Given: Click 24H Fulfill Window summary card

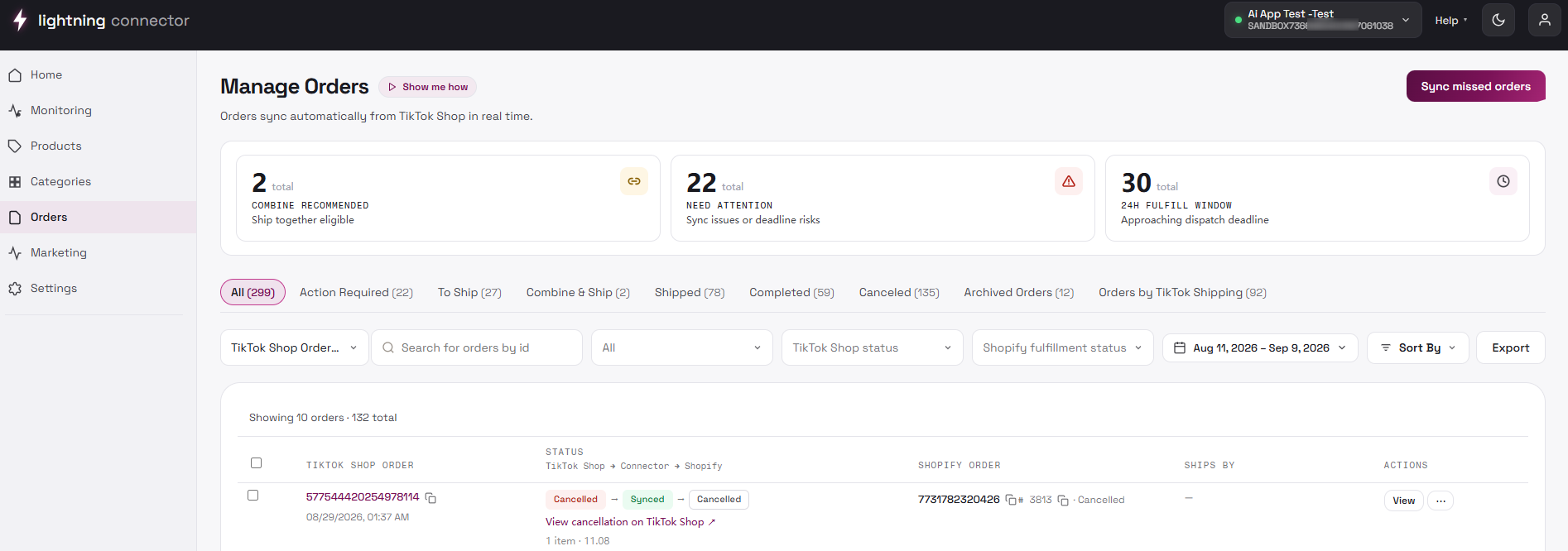Looking at the screenshot, I should coord(1317,199).
